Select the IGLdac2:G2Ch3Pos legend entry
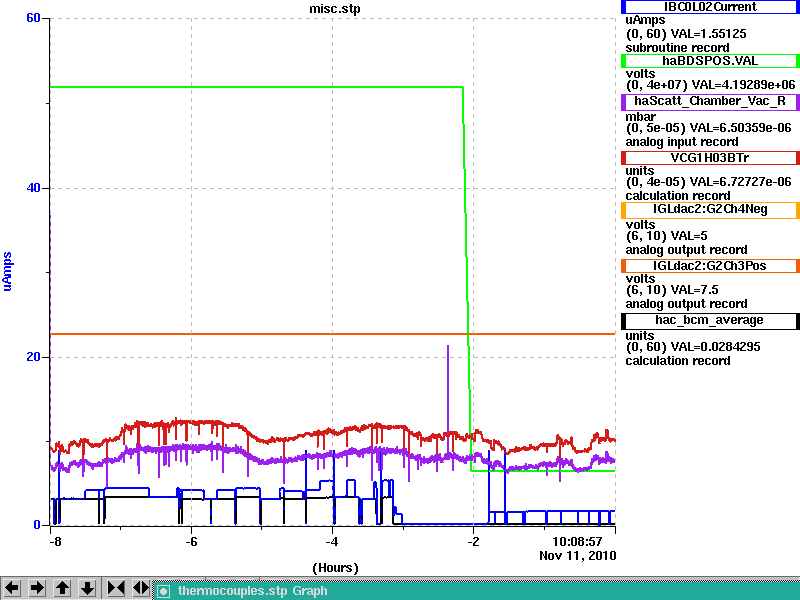The height and width of the screenshot is (600, 800). 710,266
